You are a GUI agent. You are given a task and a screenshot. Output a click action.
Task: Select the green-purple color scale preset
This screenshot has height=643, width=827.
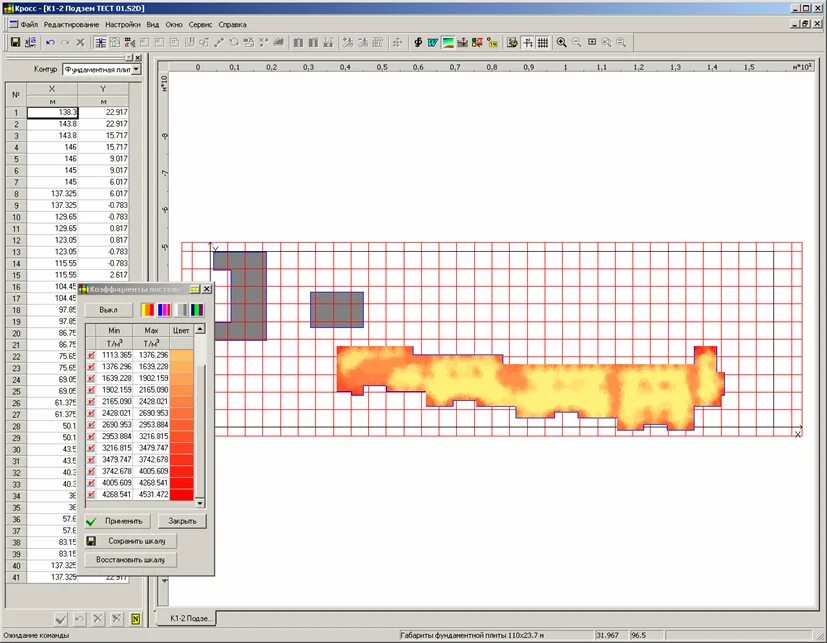[x=197, y=310]
